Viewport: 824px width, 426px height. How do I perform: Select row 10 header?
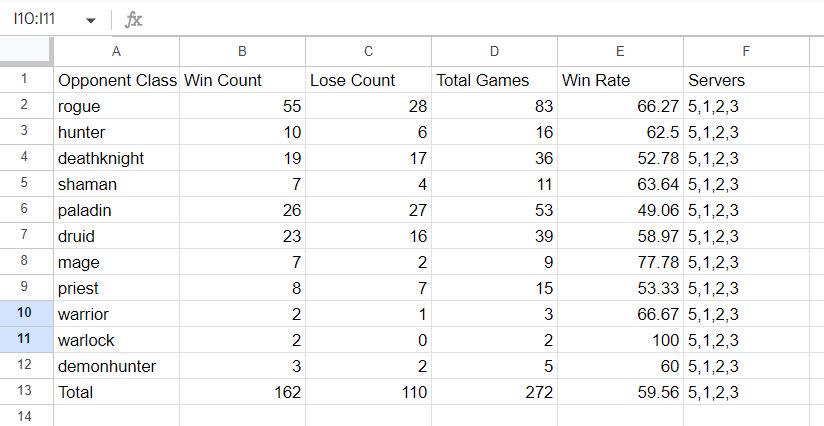[x=26, y=314]
